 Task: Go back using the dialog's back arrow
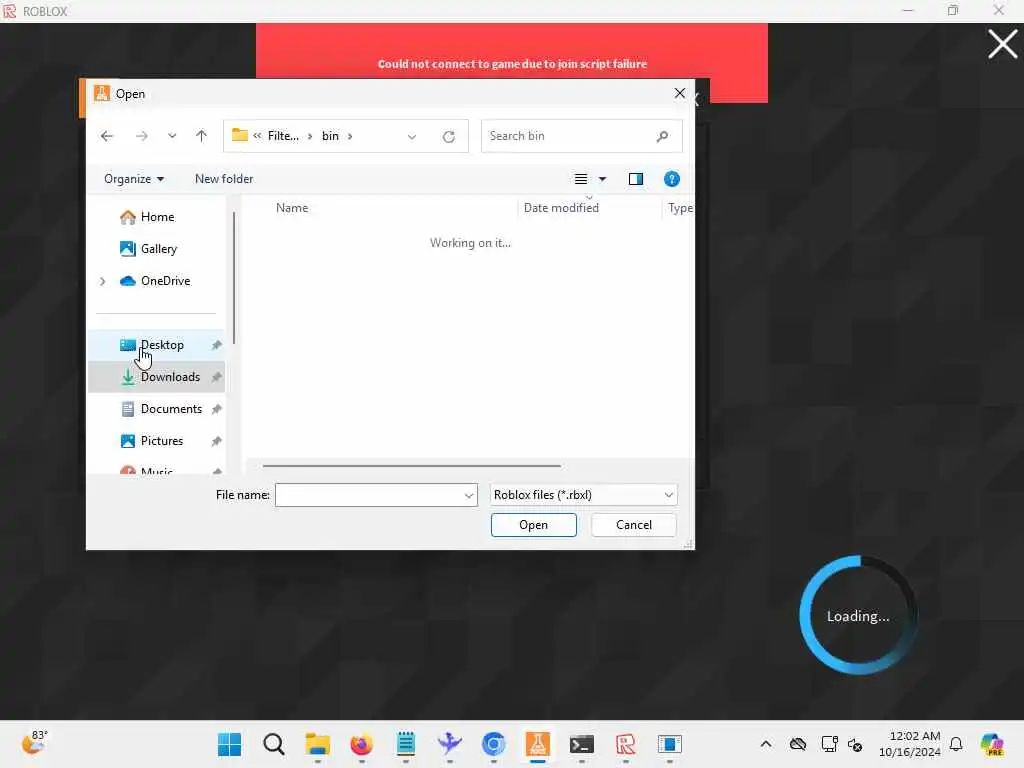(x=107, y=136)
